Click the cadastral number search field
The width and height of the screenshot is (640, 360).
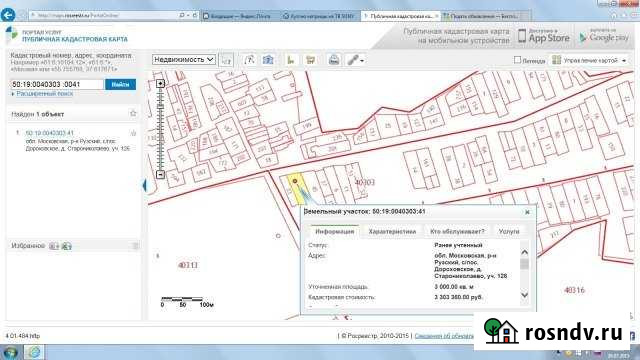57,84
